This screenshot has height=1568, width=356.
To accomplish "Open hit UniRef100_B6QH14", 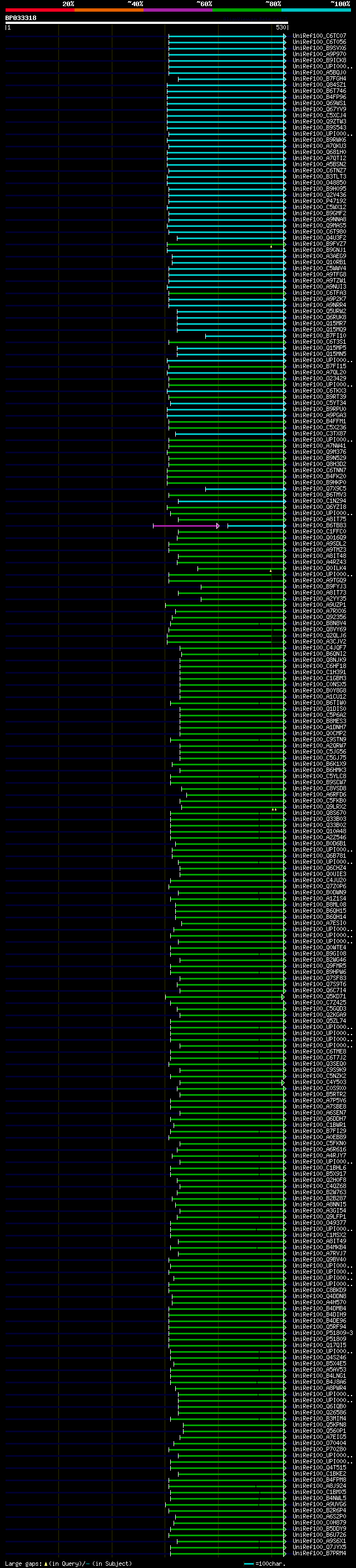I will tap(319, 917).
